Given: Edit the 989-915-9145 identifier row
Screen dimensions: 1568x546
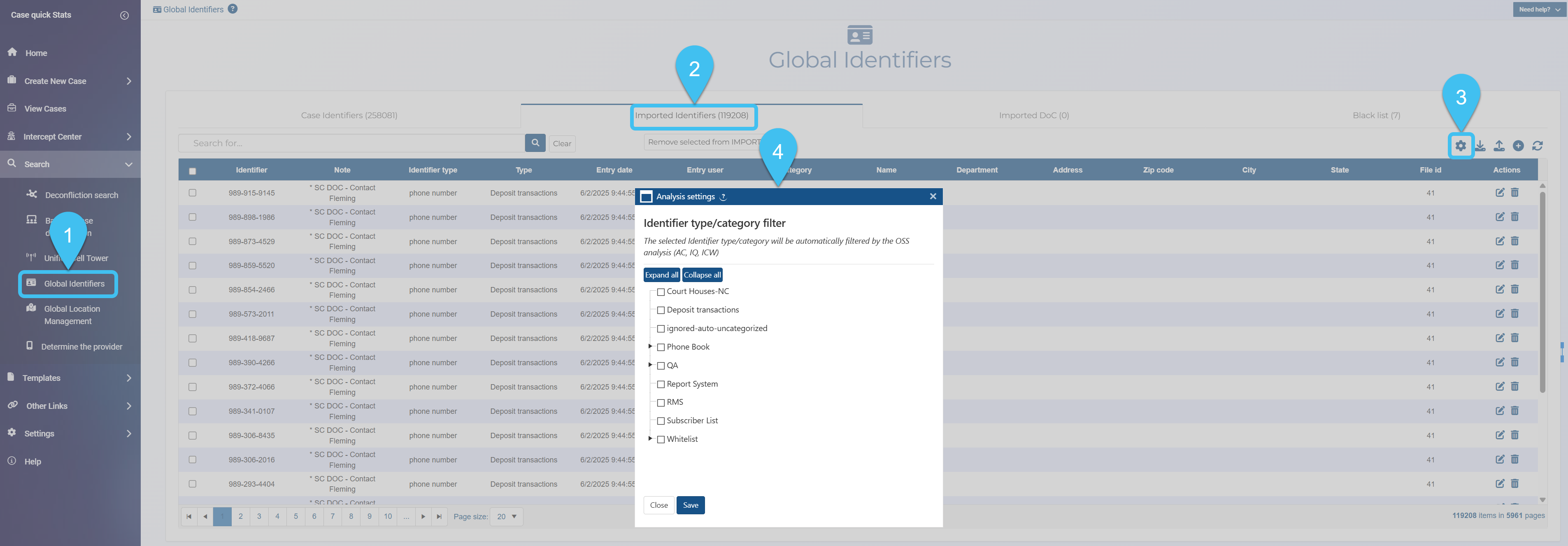Looking at the screenshot, I should click(x=1500, y=192).
